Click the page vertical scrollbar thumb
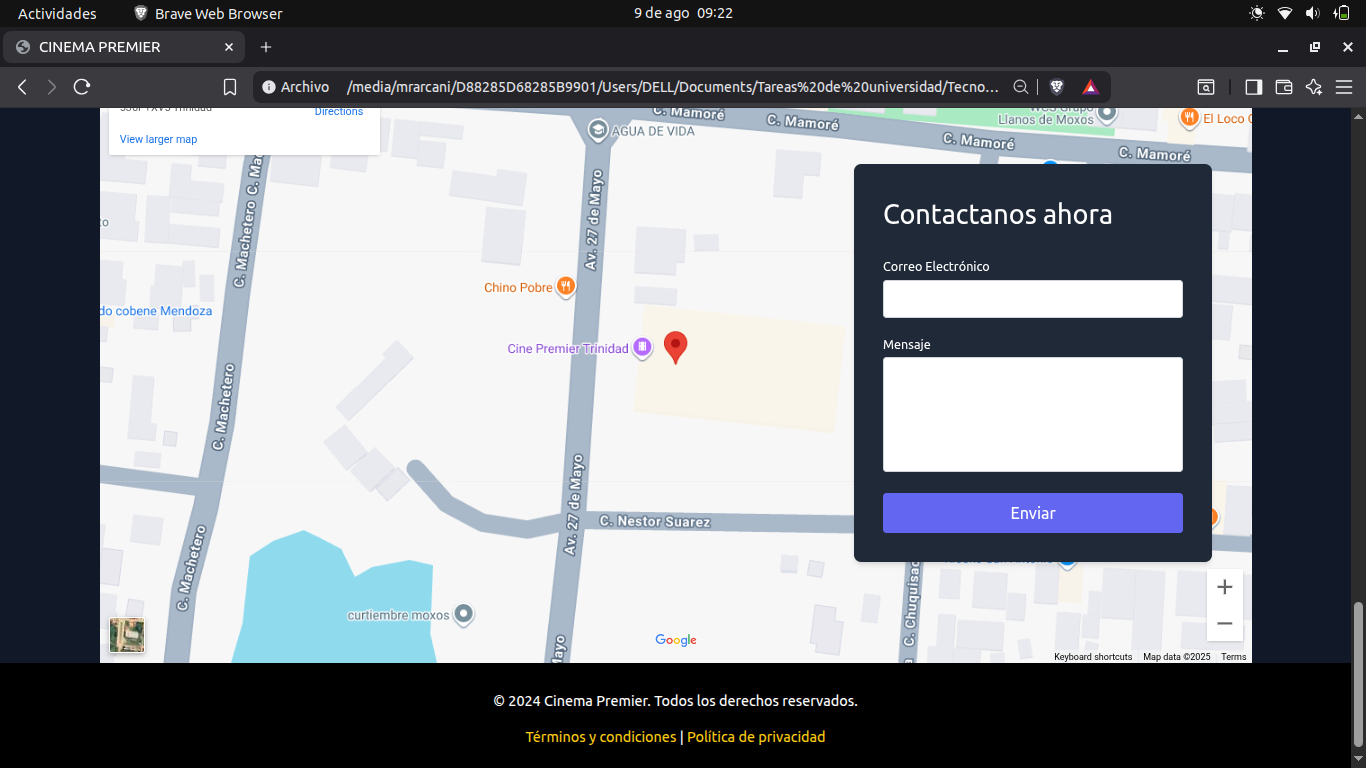The height and width of the screenshot is (768, 1366). tap(1358, 673)
